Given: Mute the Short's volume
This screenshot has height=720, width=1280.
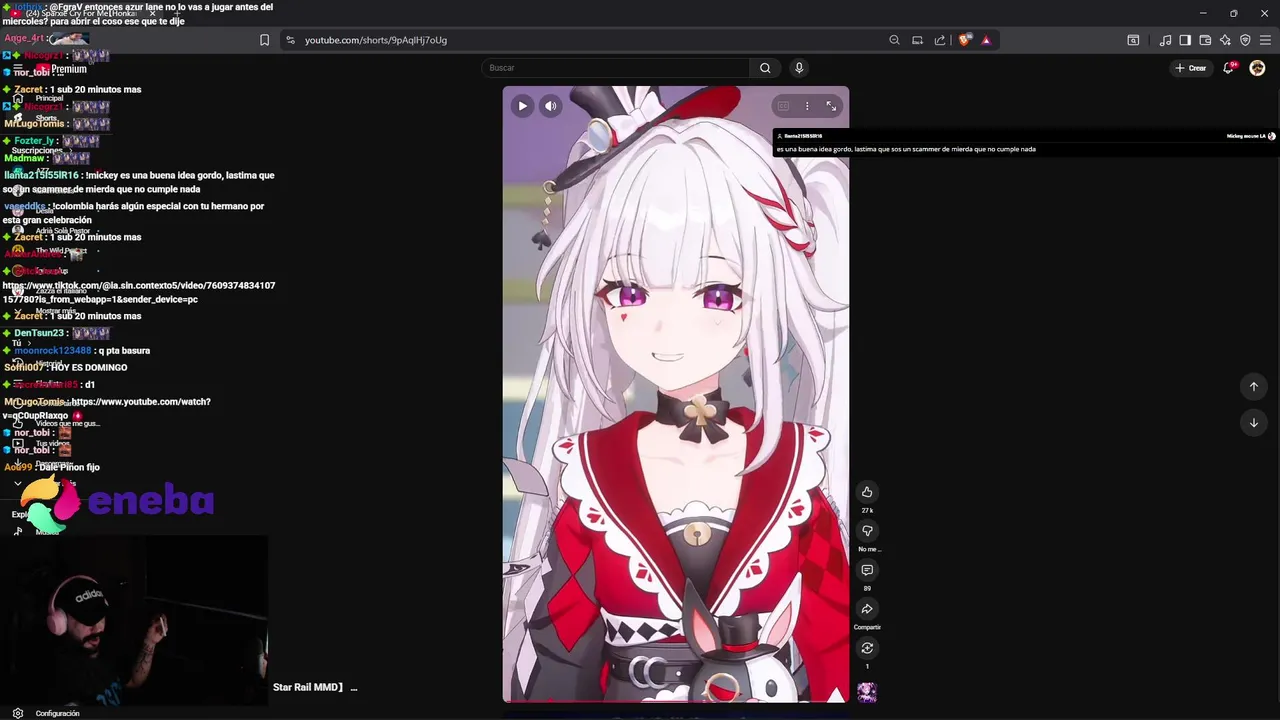Looking at the screenshot, I should point(550,106).
